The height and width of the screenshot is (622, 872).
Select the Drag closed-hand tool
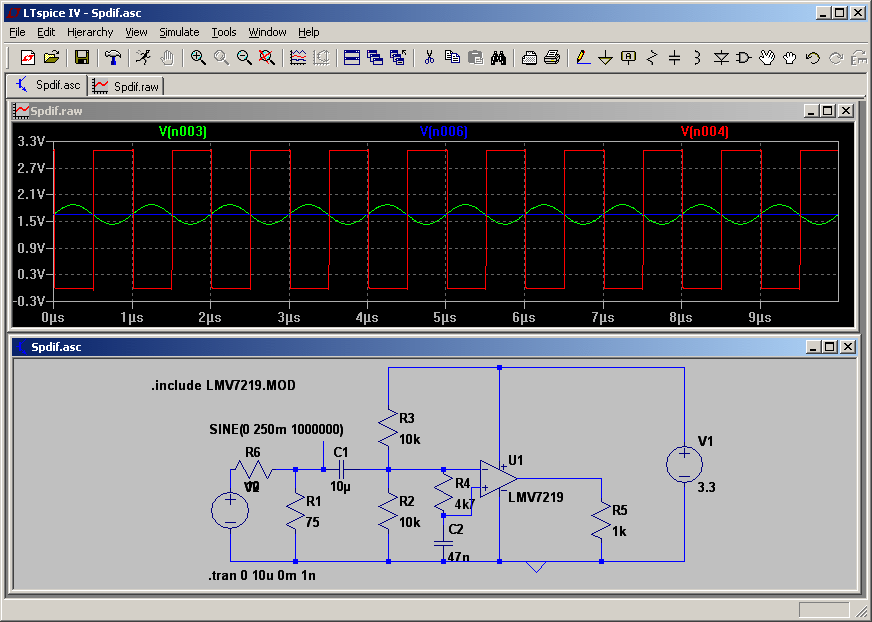790,57
